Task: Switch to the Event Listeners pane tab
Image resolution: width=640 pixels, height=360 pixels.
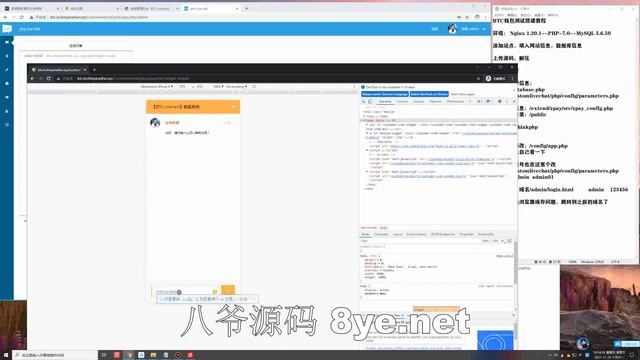Action: pyautogui.click(x=416, y=234)
